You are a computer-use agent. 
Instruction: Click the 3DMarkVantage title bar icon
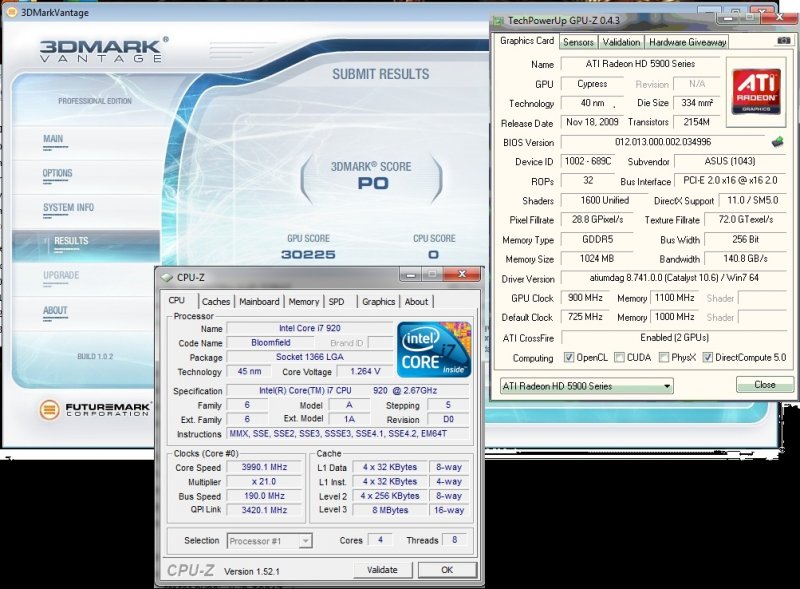tap(11, 12)
